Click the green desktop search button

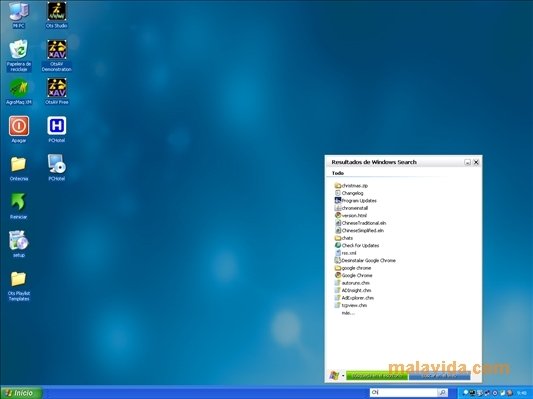377,376
